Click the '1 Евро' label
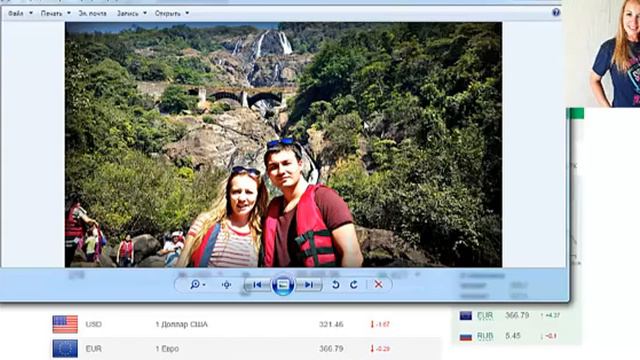 [167, 349]
